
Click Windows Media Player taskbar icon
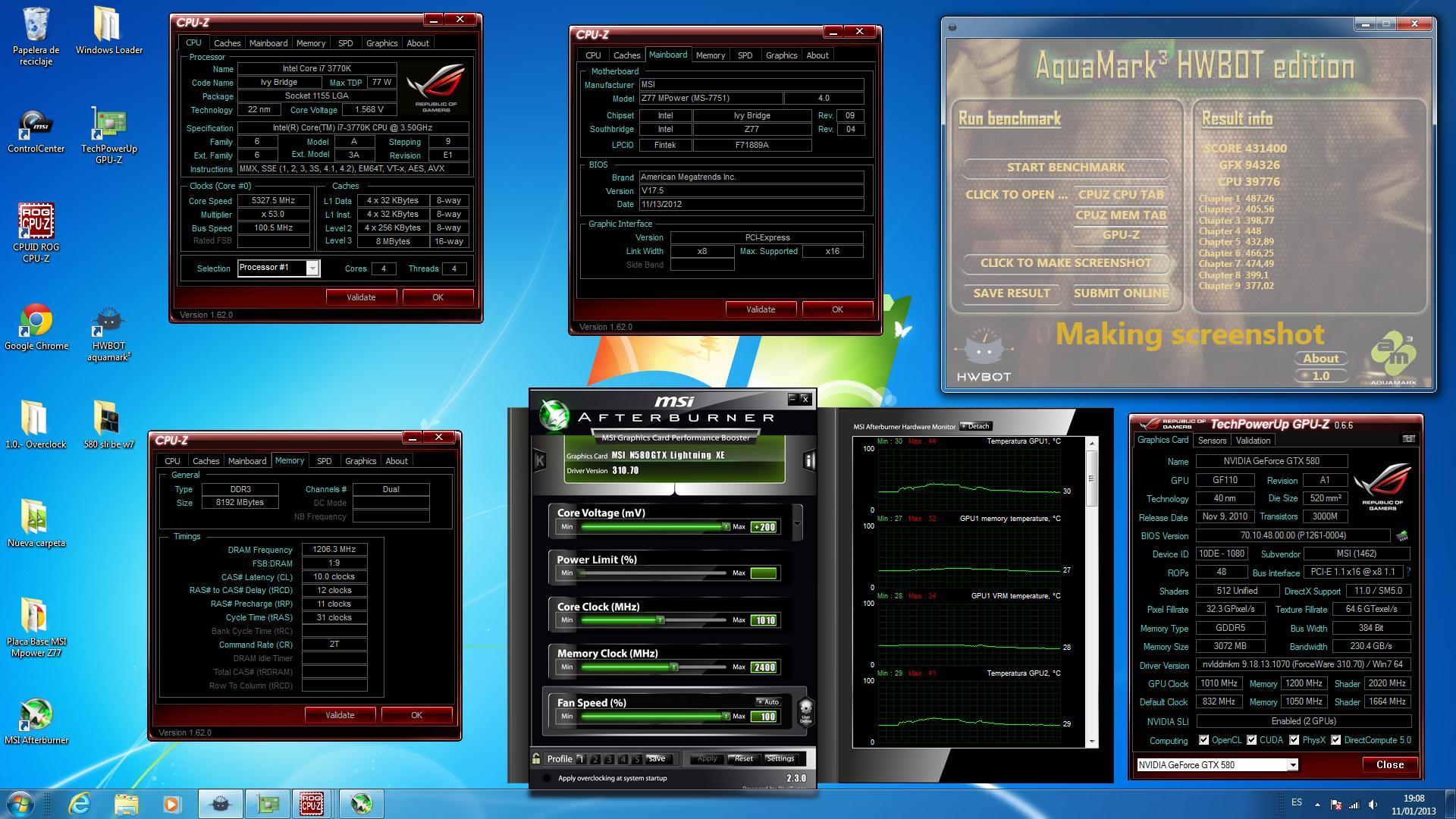click(172, 804)
